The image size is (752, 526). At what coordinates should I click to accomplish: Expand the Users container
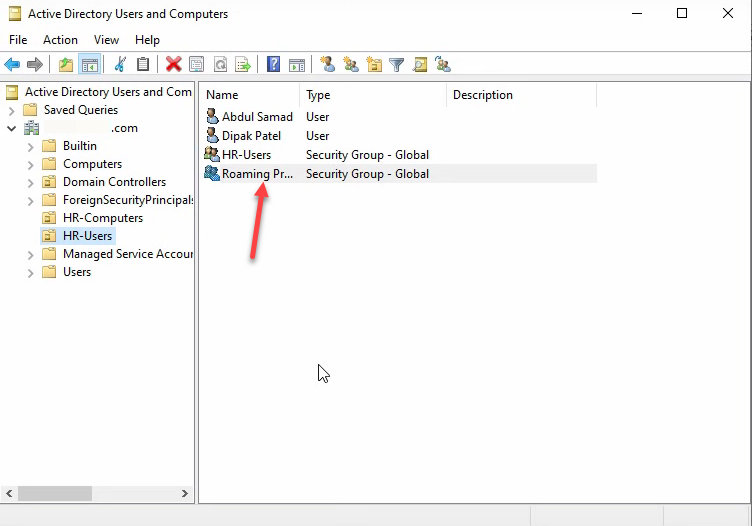pos(31,273)
